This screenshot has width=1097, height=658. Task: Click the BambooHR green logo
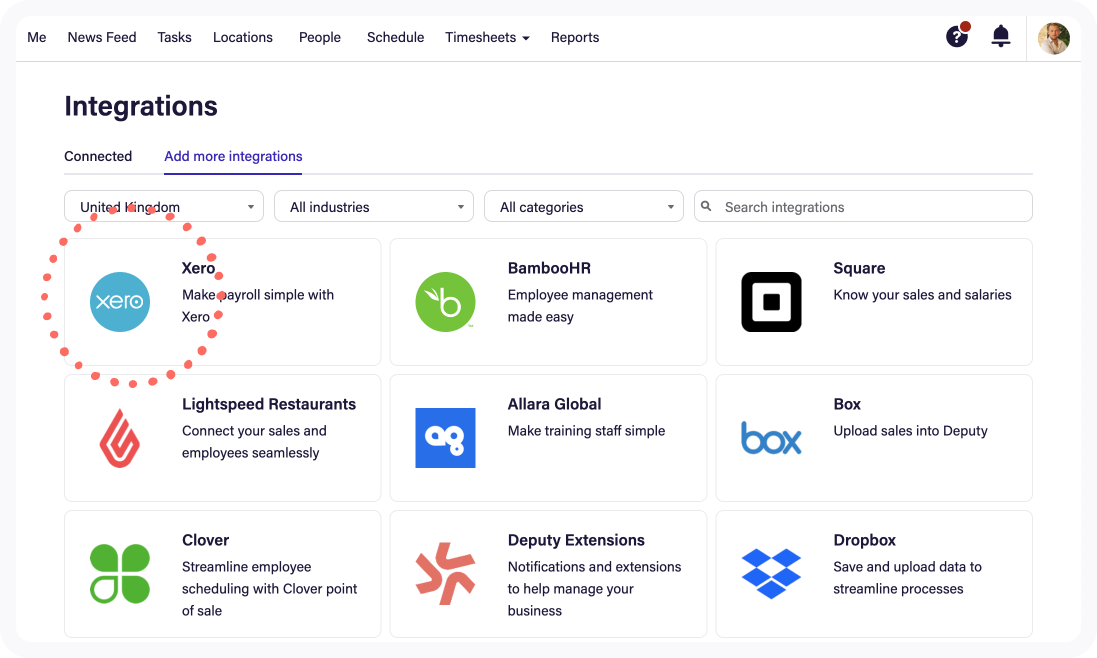pos(446,302)
